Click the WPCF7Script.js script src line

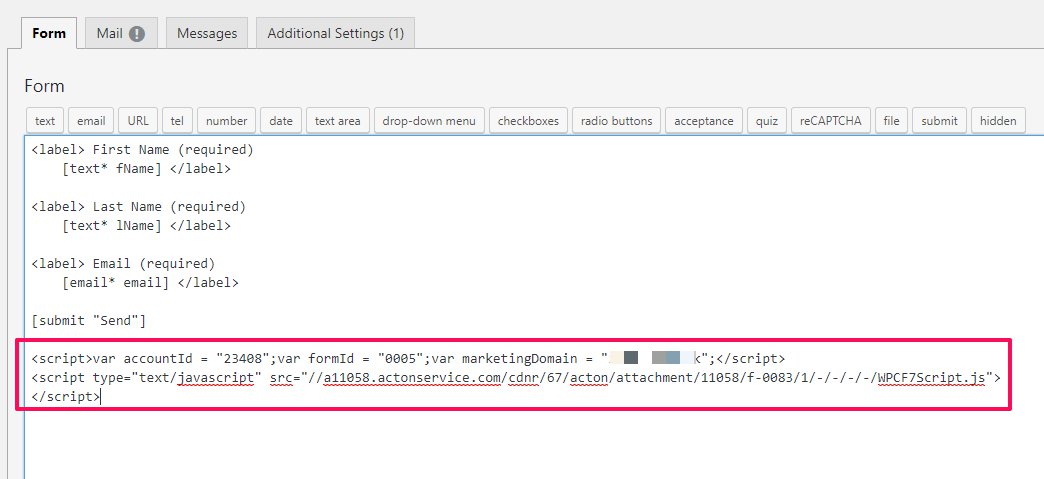pyautogui.click(x=516, y=378)
